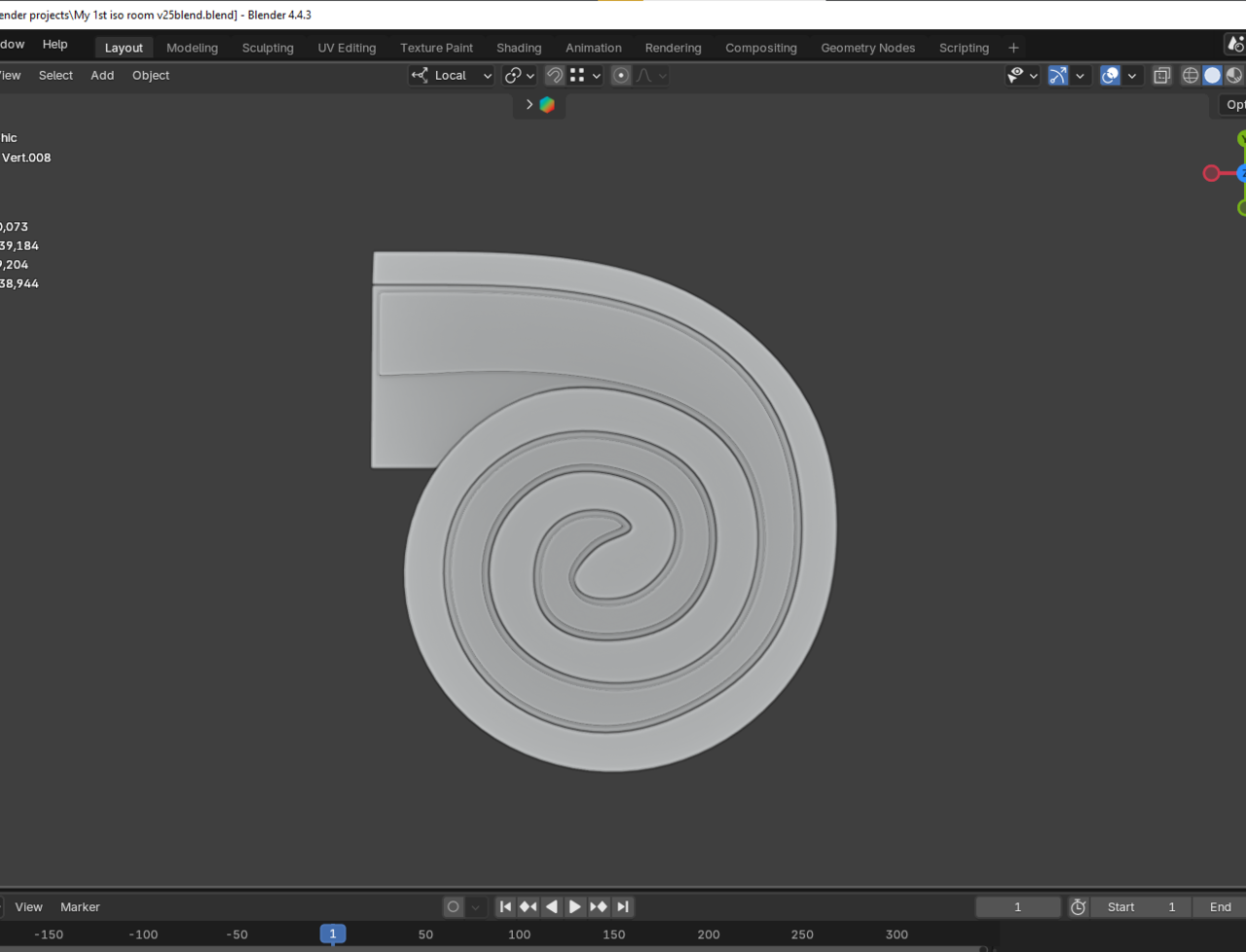
Task: Click the current frame number field
Action: coord(1018,907)
